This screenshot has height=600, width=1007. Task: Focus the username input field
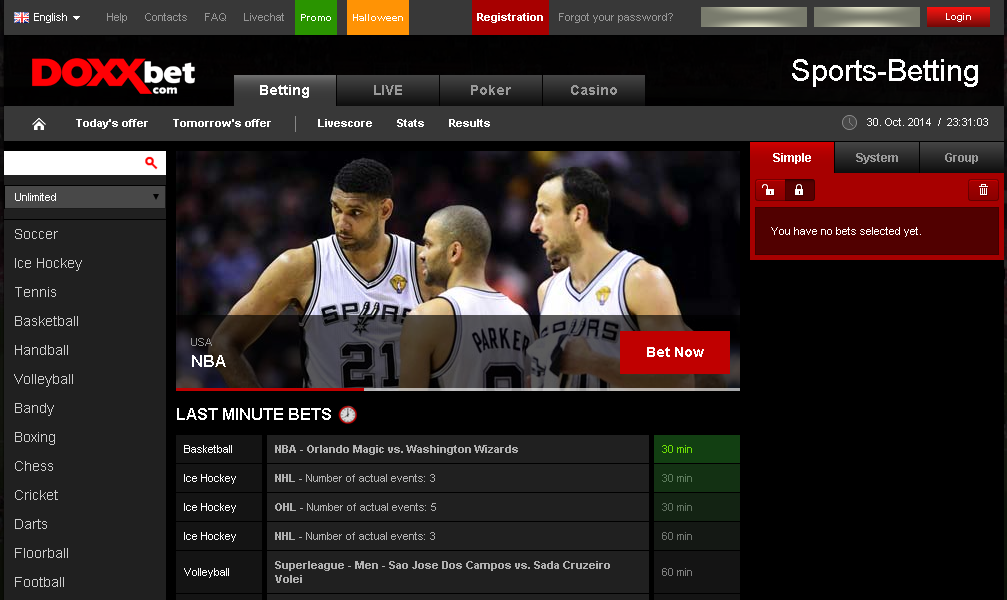click(x=754, y=17)
